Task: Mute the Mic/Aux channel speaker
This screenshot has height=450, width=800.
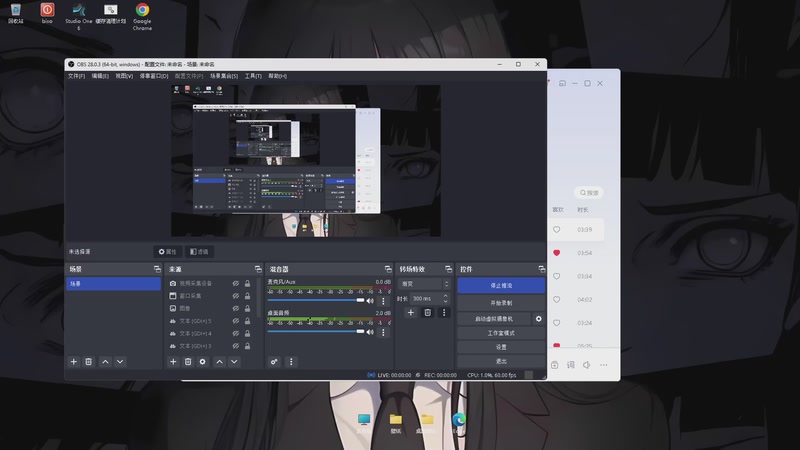Action: pyautogui.click(x=370, y=301)
